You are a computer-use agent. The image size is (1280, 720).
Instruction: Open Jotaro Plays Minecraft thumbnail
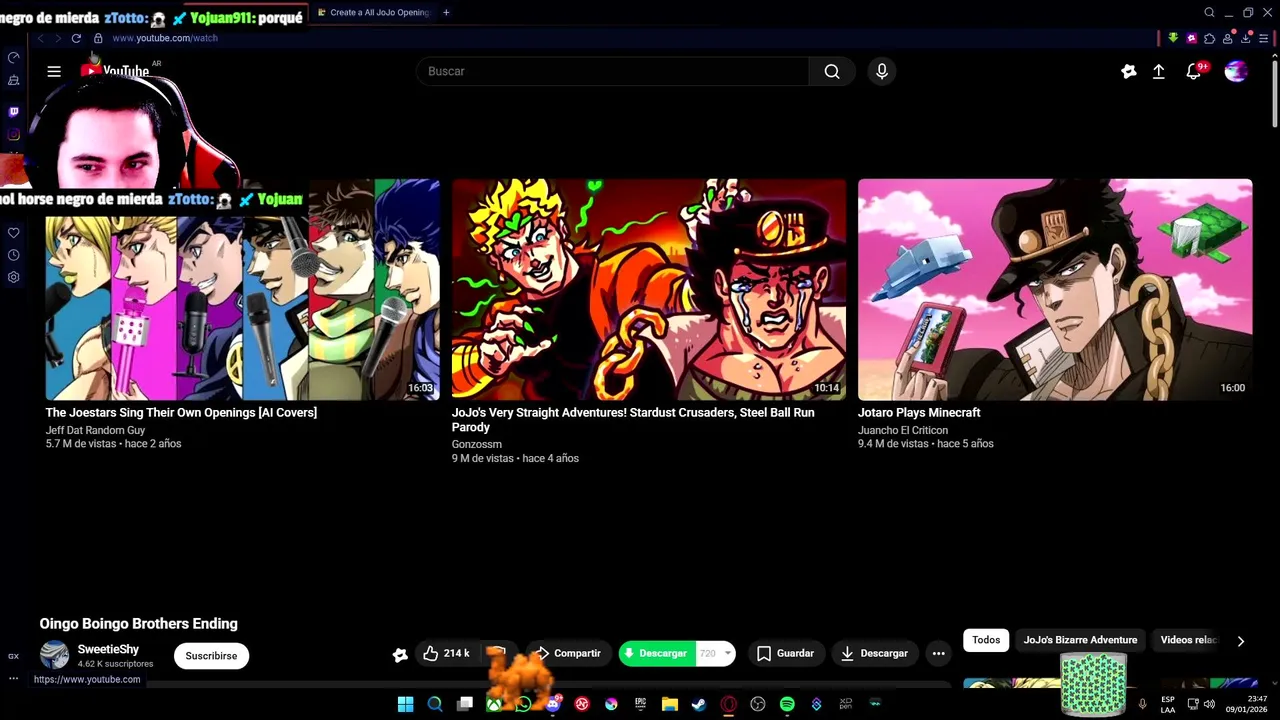(1055, 290)
